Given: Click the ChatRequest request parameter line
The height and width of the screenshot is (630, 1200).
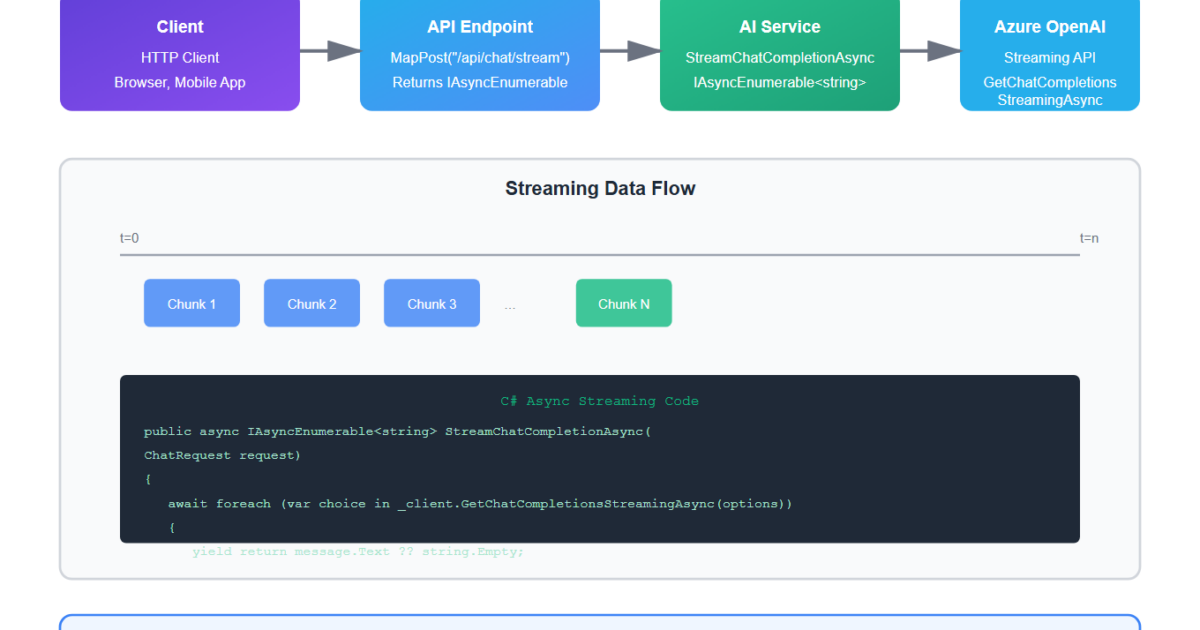Looking at the screenshot, I should coord(222,455).
